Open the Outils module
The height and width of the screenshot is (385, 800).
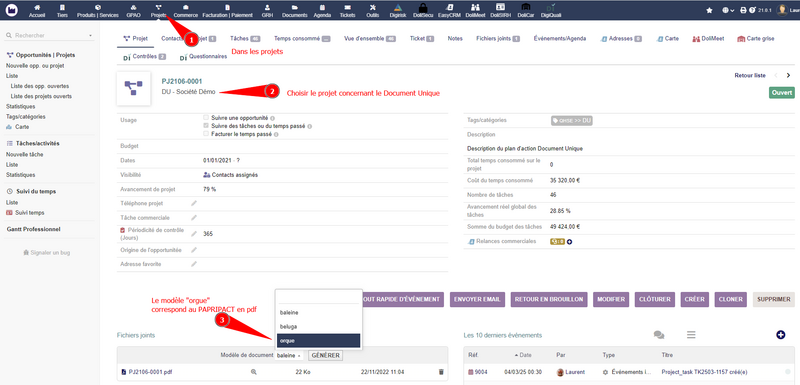373,11
